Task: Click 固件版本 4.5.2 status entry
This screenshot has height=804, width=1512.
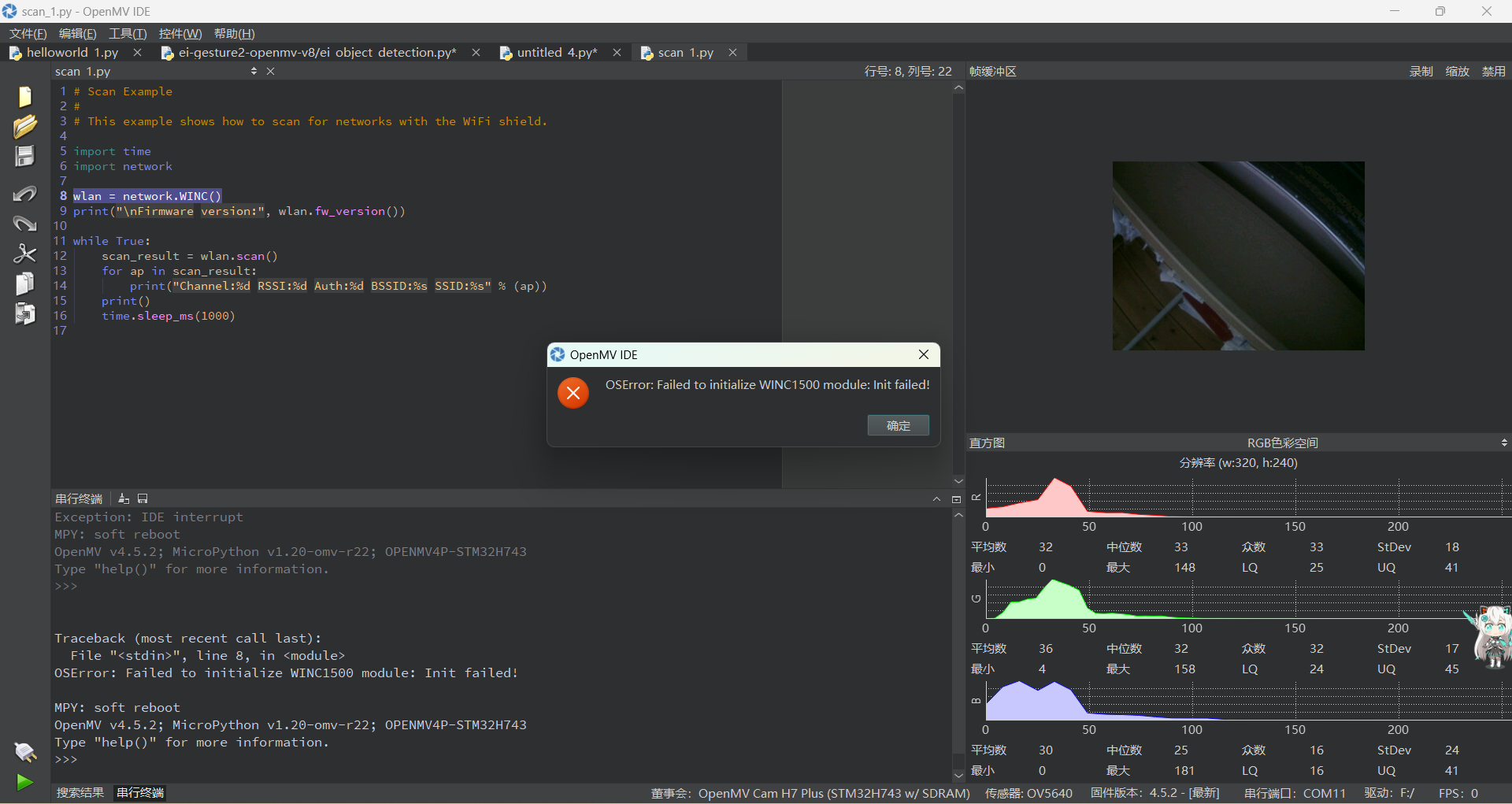Action: [x=1154, y=793]
